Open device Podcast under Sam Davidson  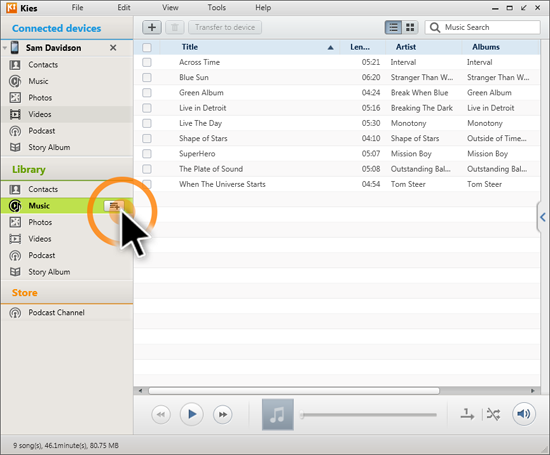67,131
